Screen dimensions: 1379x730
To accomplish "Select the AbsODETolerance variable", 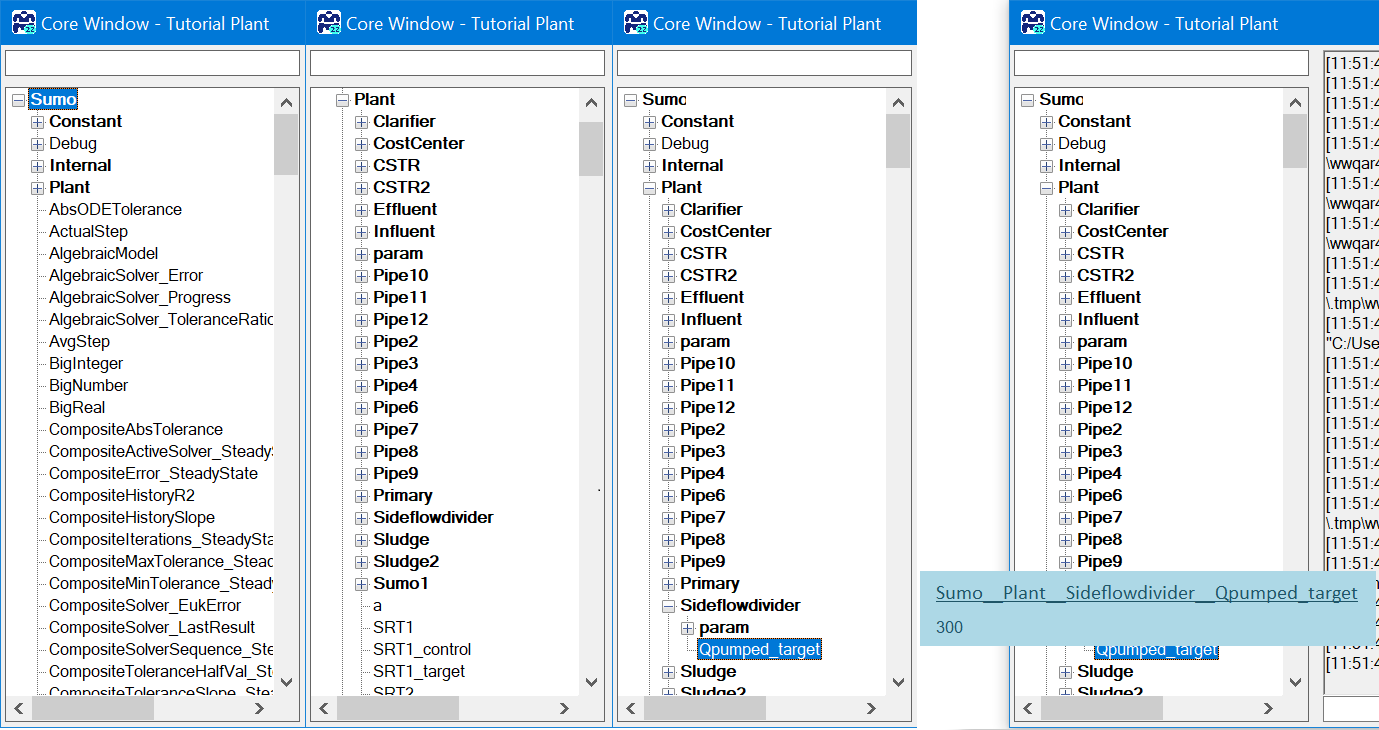I will click(x=115, y=210).
